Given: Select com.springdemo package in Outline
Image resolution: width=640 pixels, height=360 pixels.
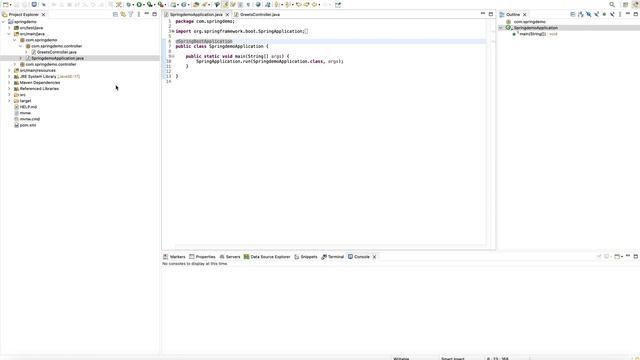Looking at the screenshot, I should pyautogui.click(x=529, y=22).
